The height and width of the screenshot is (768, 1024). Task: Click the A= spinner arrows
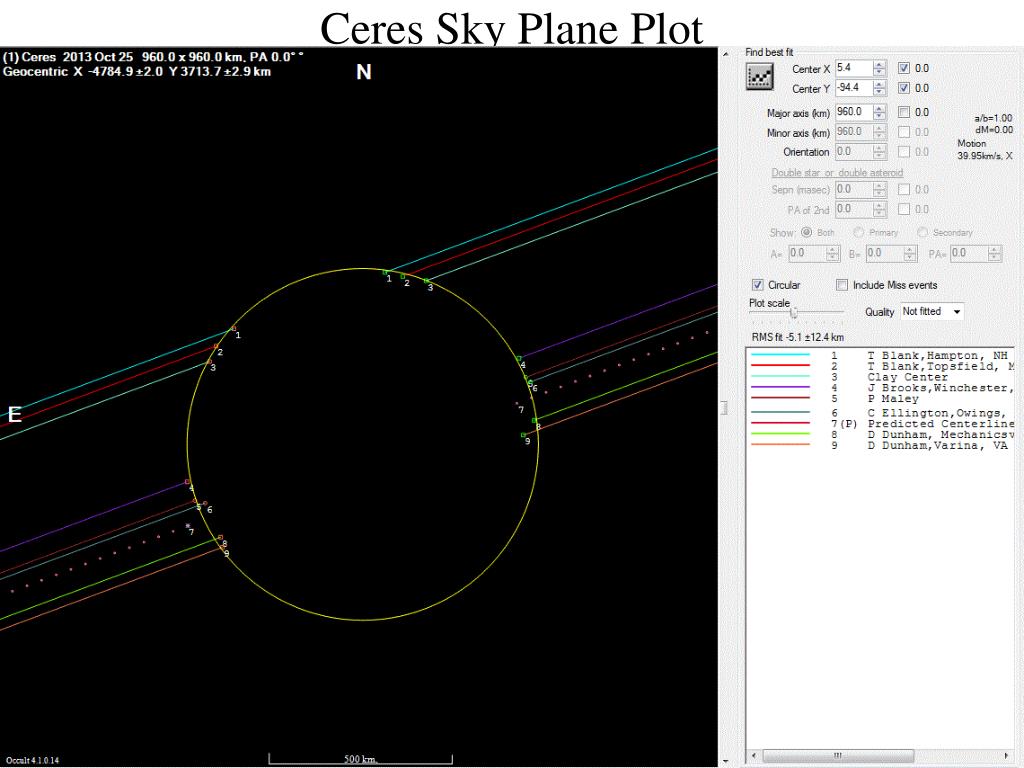pyautogui.click(x=833, y=253)
